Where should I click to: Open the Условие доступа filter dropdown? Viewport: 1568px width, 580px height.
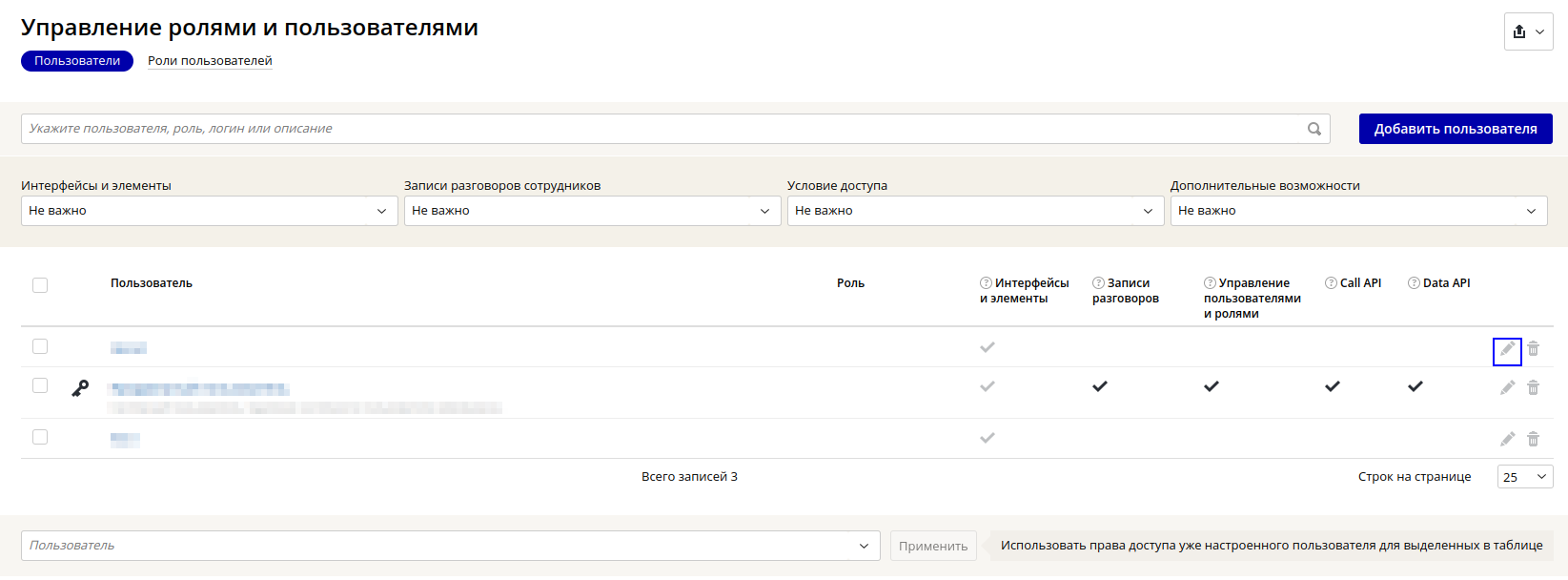coord(975,211)
